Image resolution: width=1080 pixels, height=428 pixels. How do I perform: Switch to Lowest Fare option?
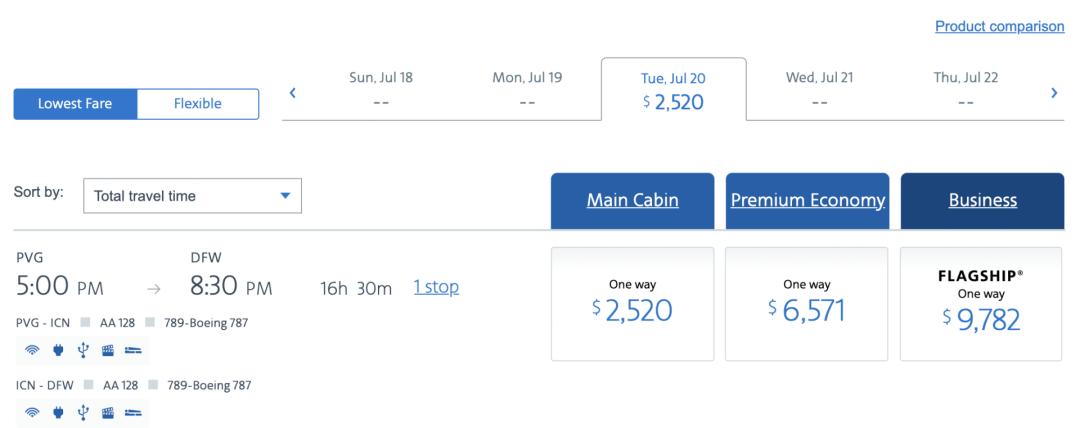[75, 104]
